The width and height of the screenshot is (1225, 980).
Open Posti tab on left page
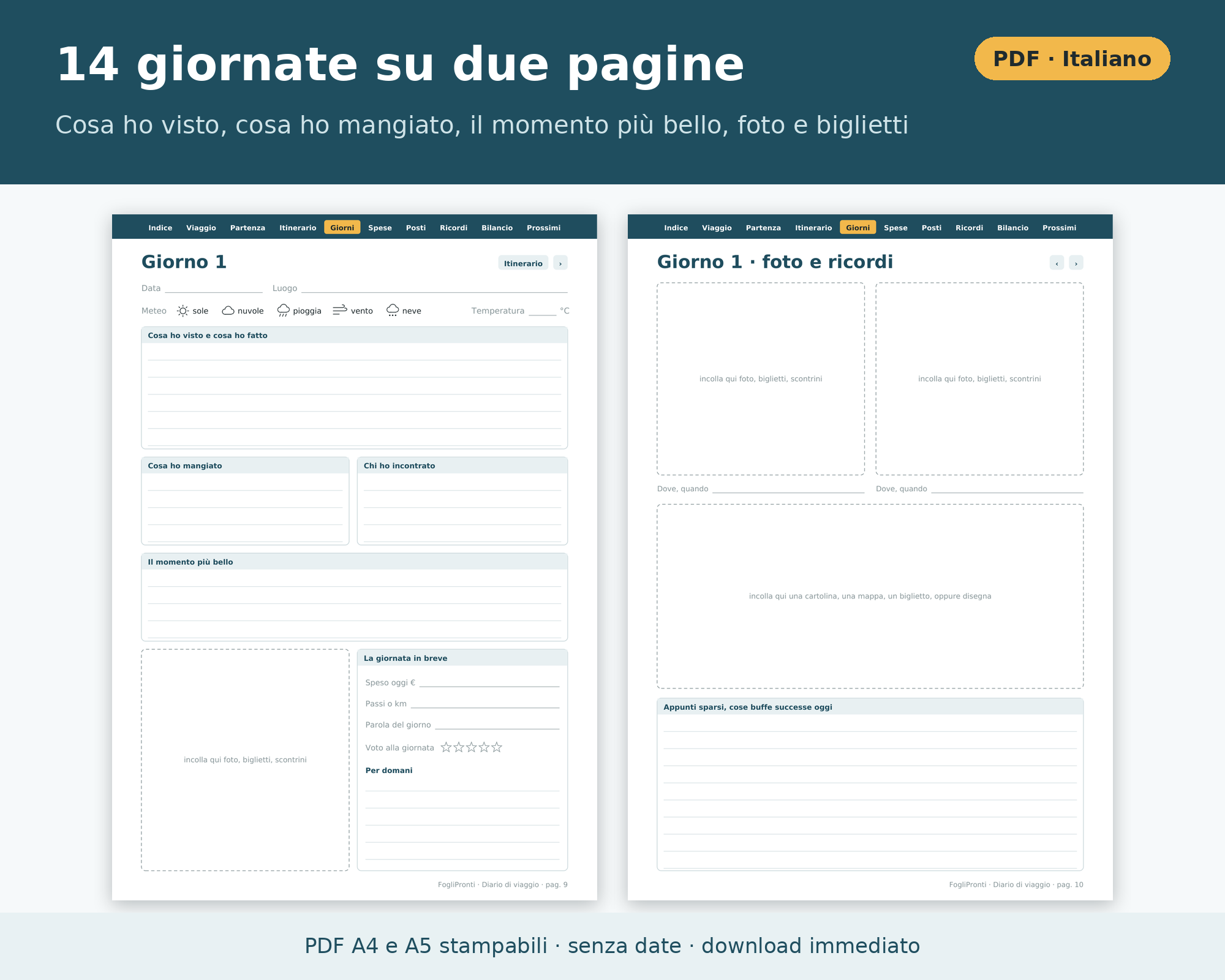[x=416, y=228]
